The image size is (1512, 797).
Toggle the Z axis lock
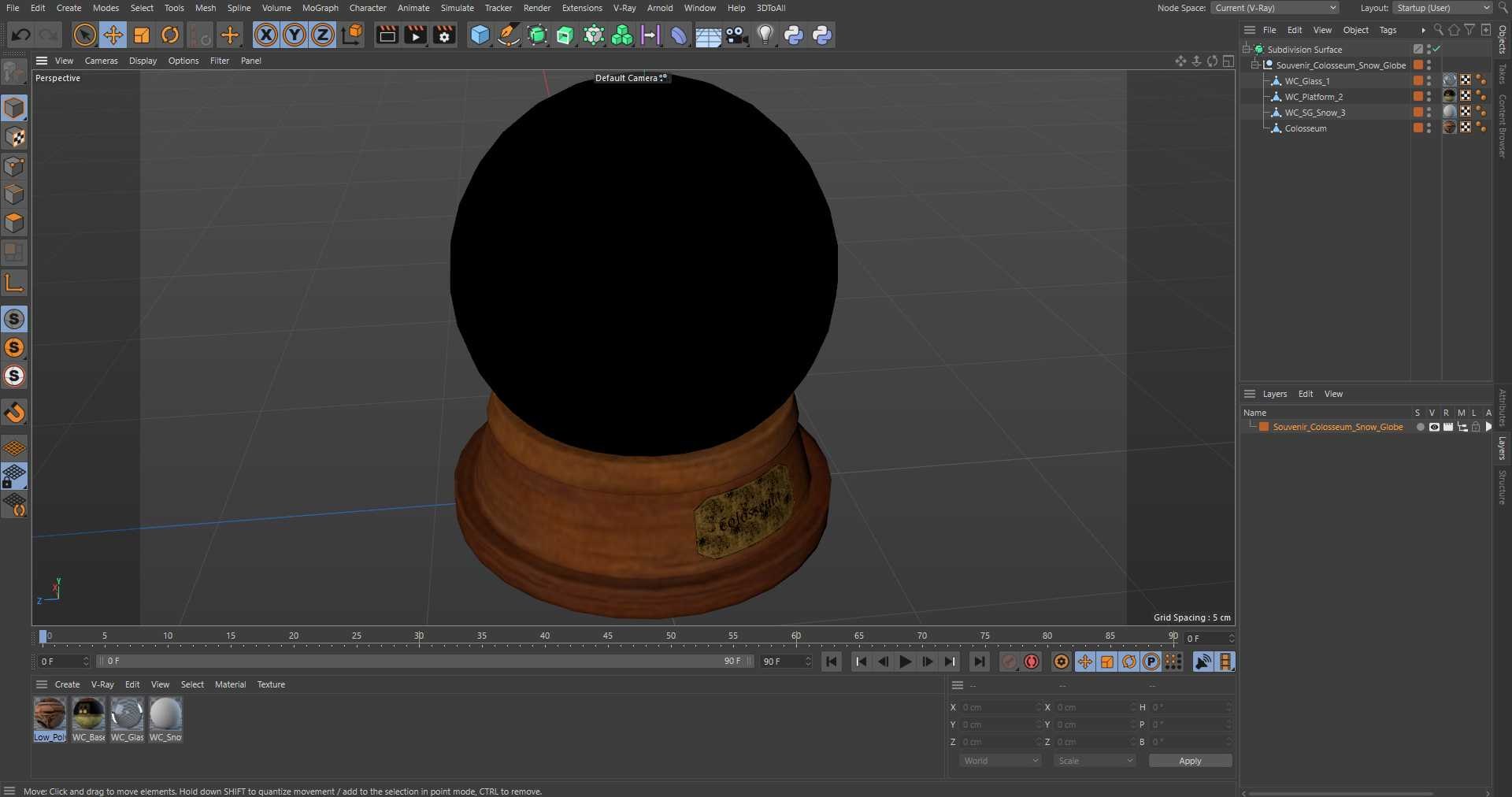[x=323, y=35]
